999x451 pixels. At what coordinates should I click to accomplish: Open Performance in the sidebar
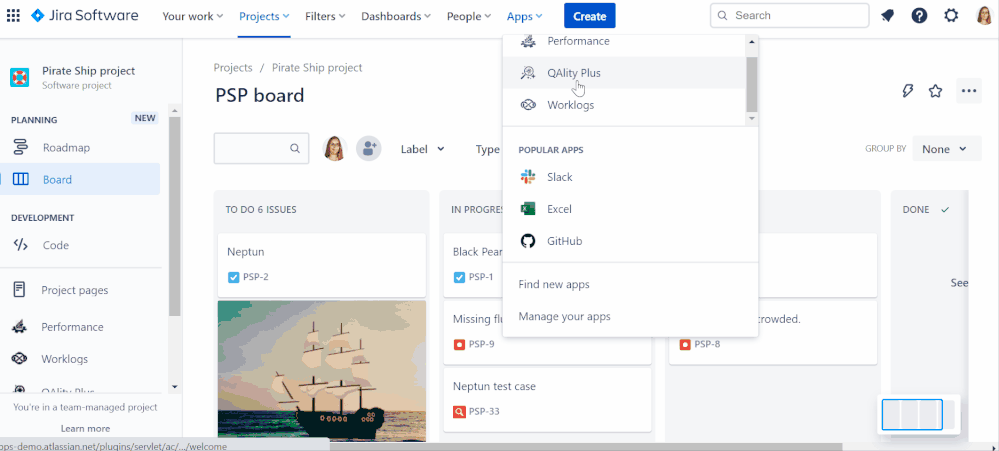point(80,327)
